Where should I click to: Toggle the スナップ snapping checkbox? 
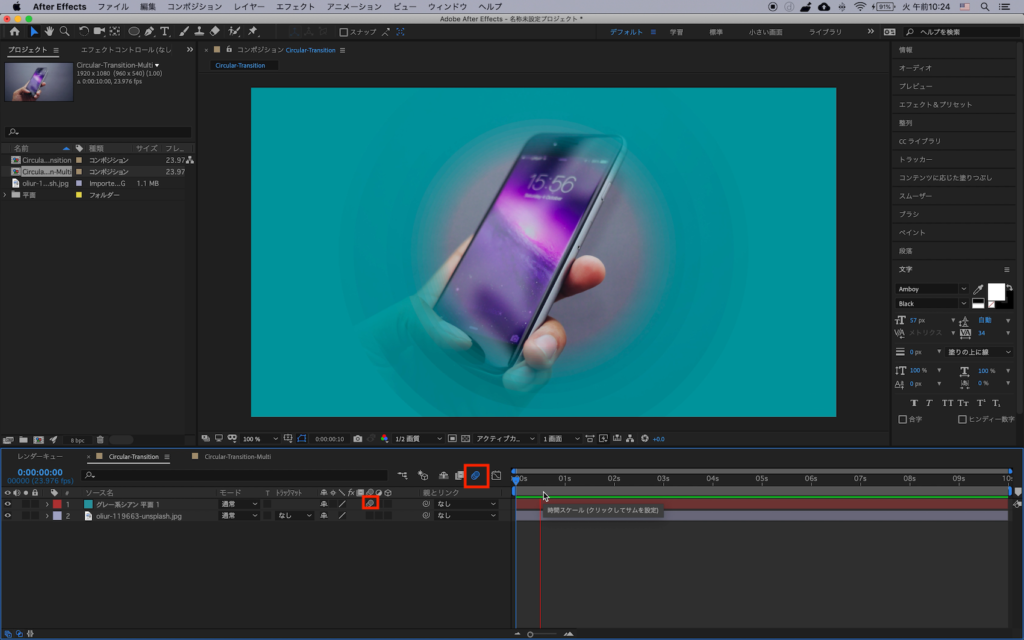[x=343, y=32]
